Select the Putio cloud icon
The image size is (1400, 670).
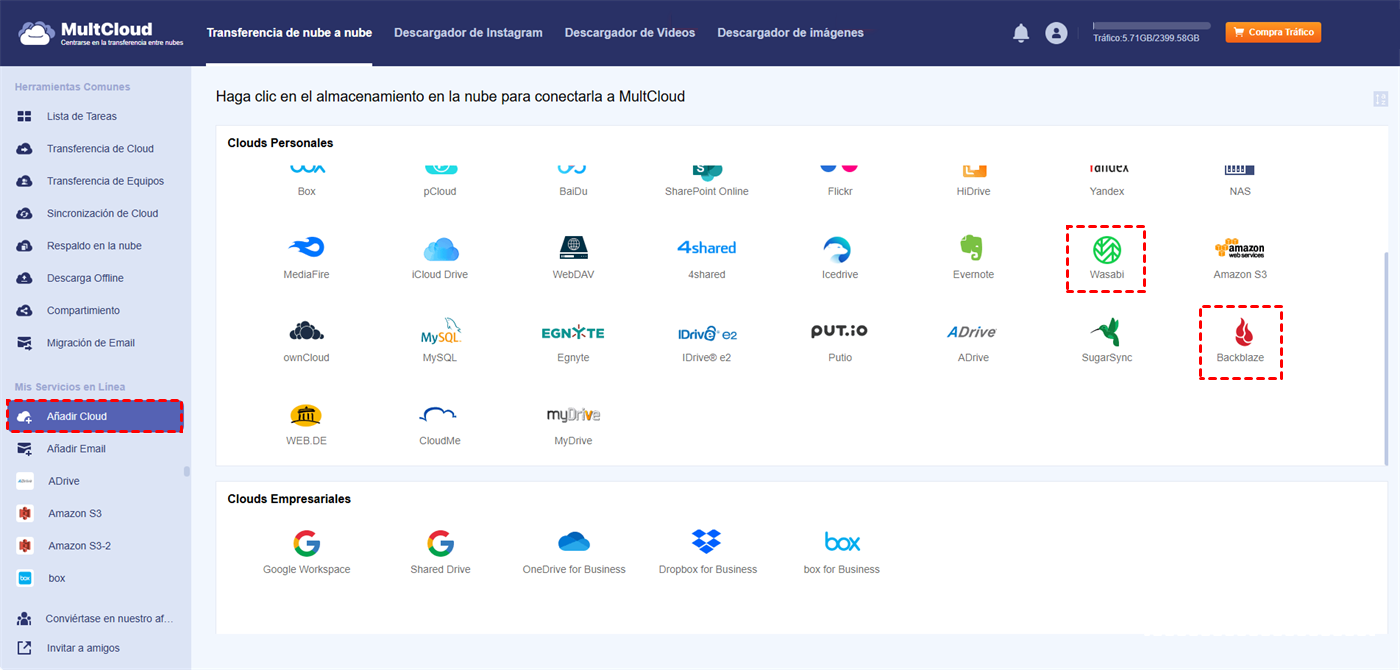coord(840,331)
